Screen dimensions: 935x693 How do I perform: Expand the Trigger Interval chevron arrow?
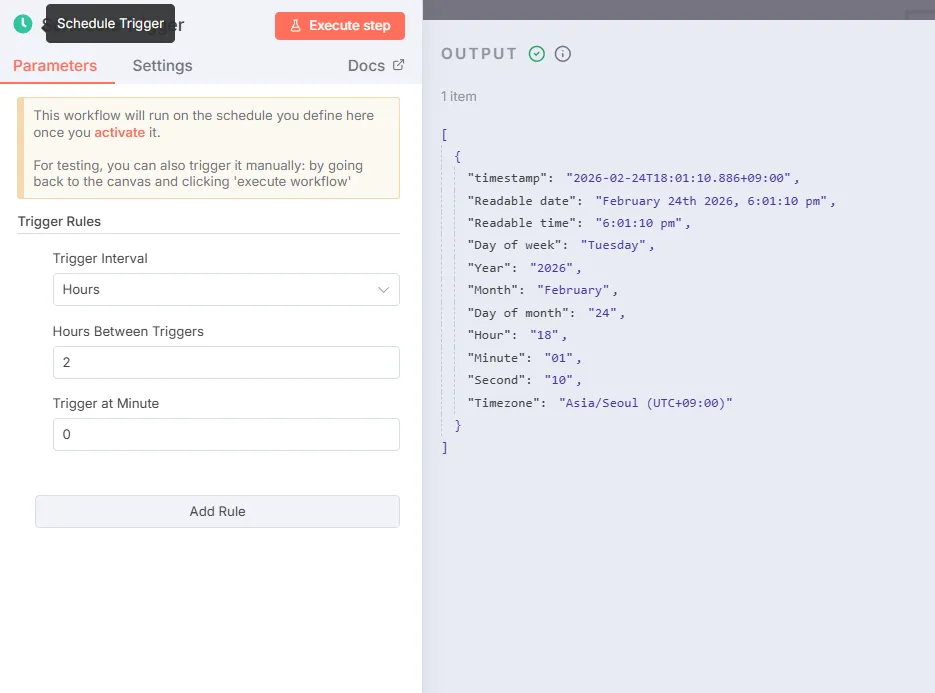click(x=383, y=290)
